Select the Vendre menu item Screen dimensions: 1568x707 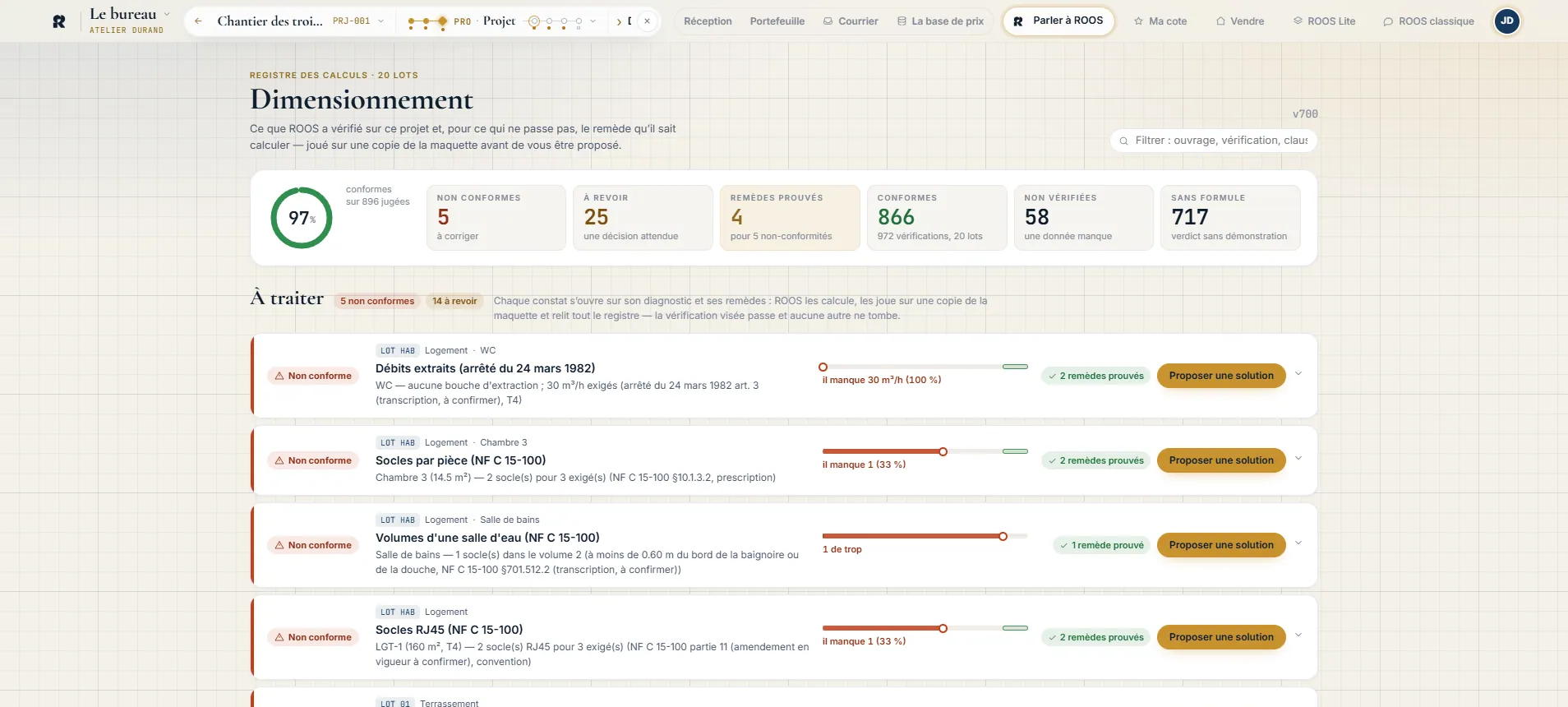pyautogui.click(x=1240, y=21)
